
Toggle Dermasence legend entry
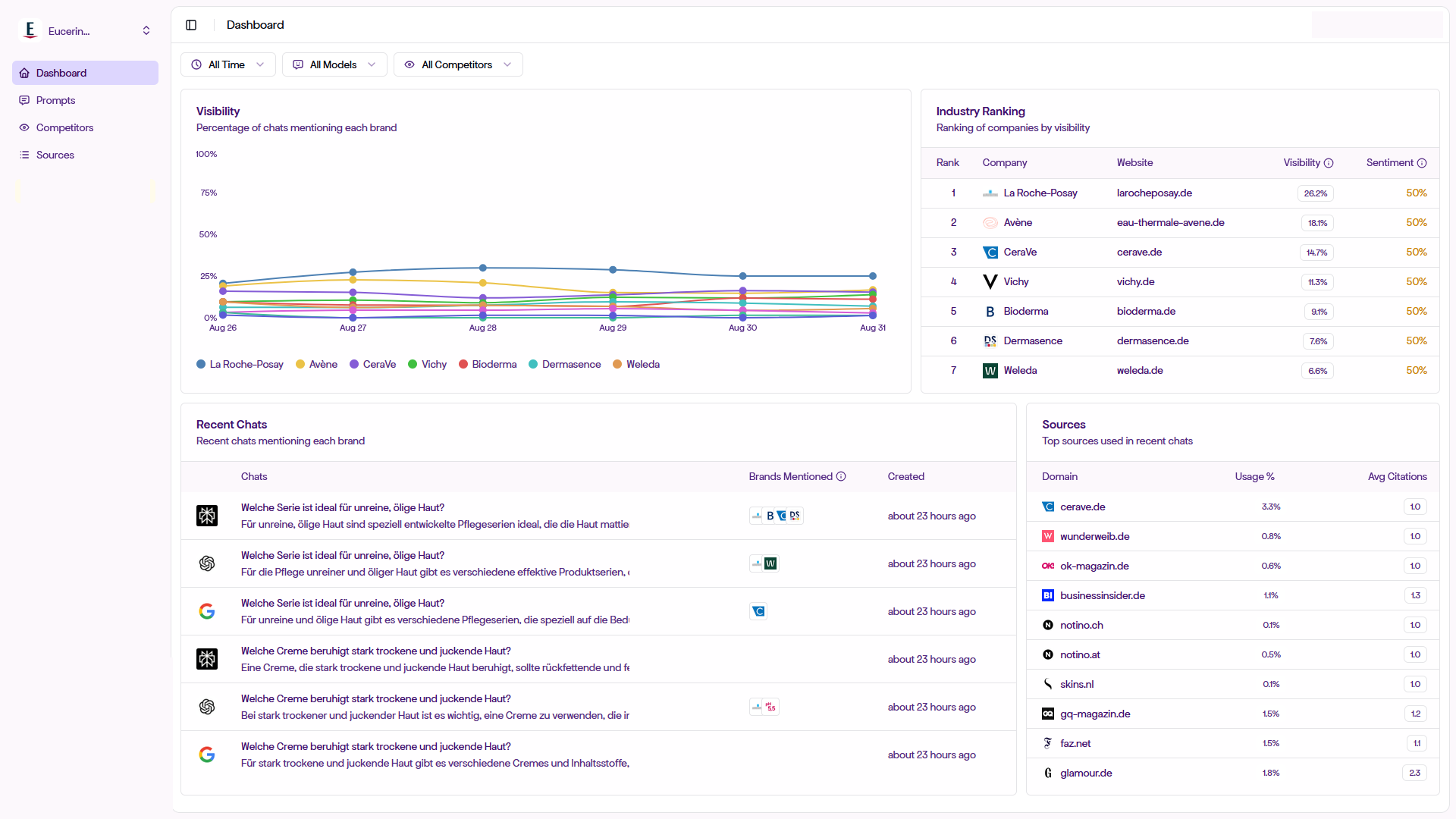tap(564, 364)
